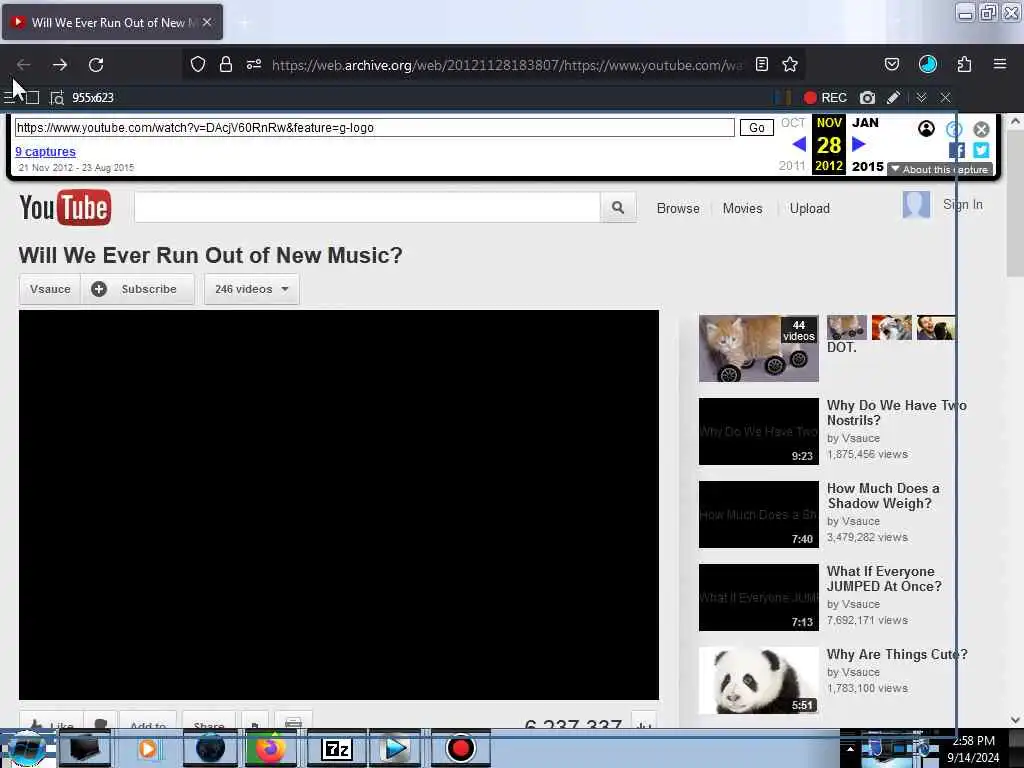This screenshot has width=1024, height=768.
Task: Start recording with the REC button
Action: click(825, 97)
